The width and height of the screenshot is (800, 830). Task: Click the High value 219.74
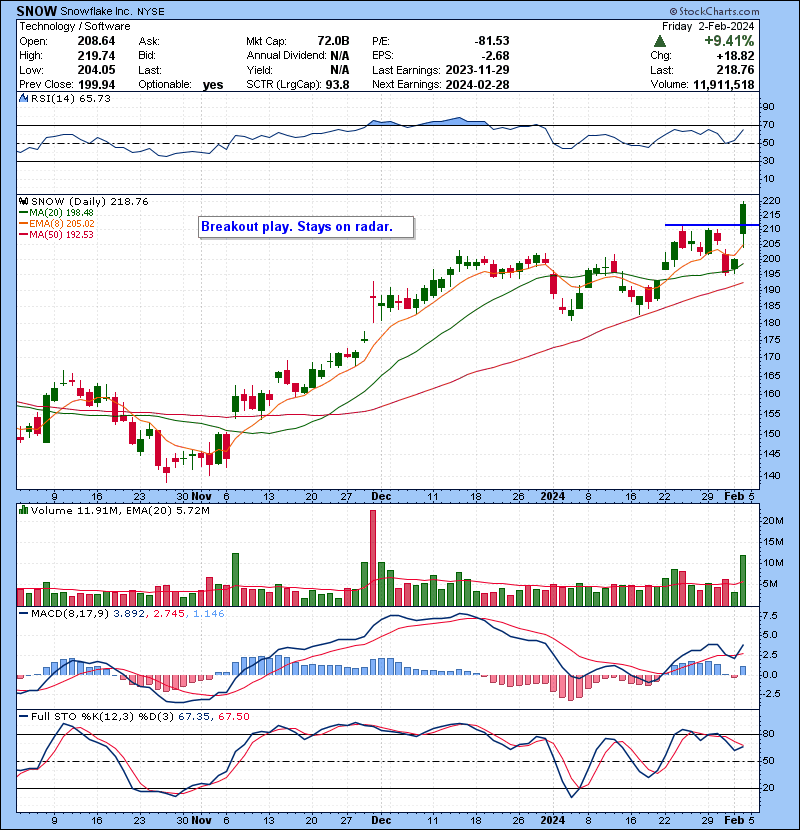pos(96,55)
